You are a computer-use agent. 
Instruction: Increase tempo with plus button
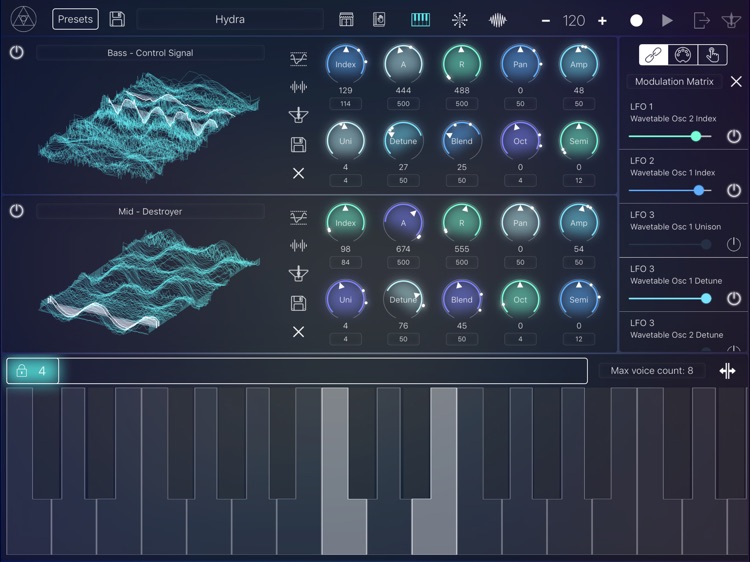(x=602, y=21)
